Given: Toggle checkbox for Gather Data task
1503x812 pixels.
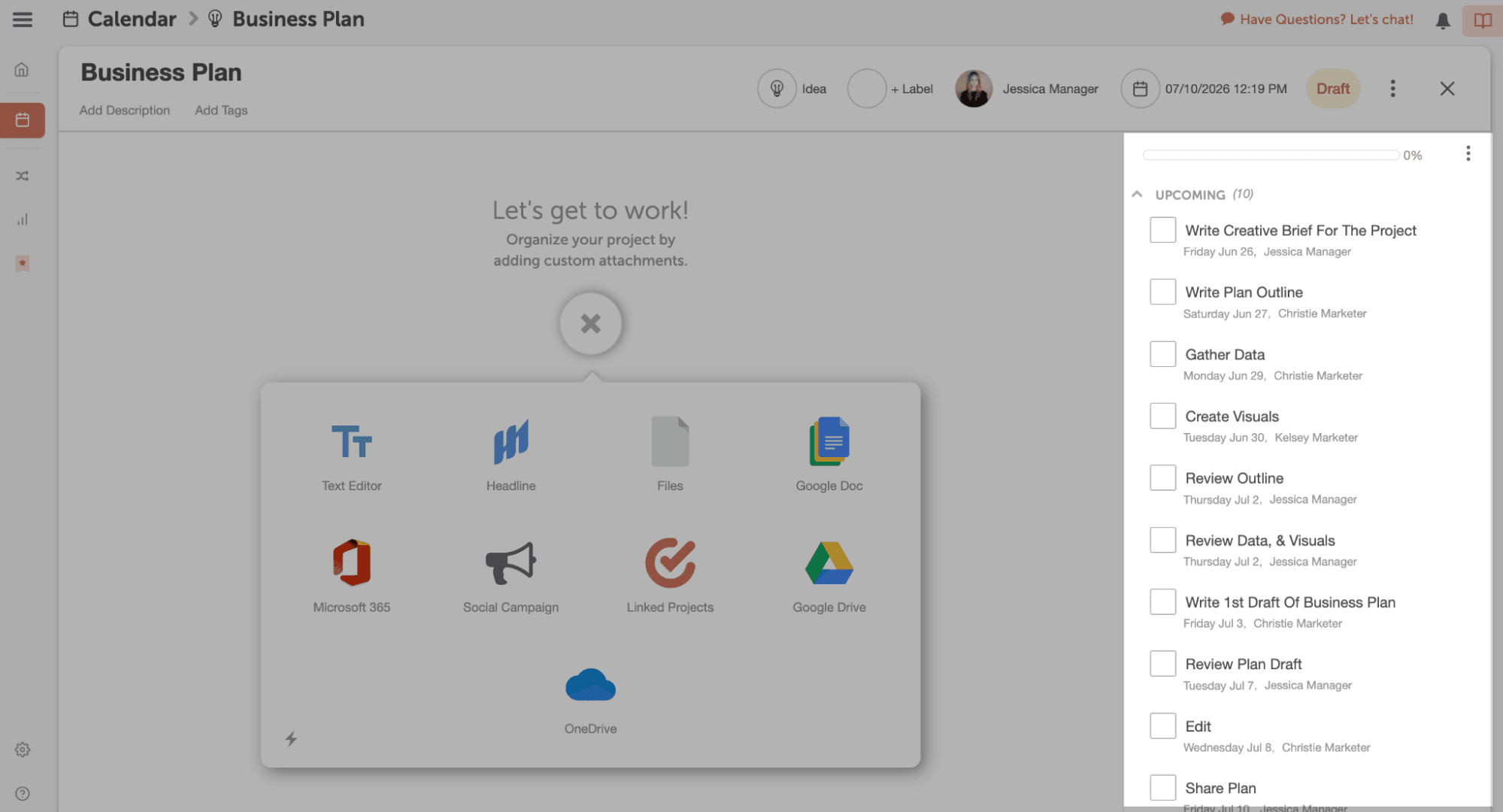Looking at the screenshot, I should (1162, 353).
